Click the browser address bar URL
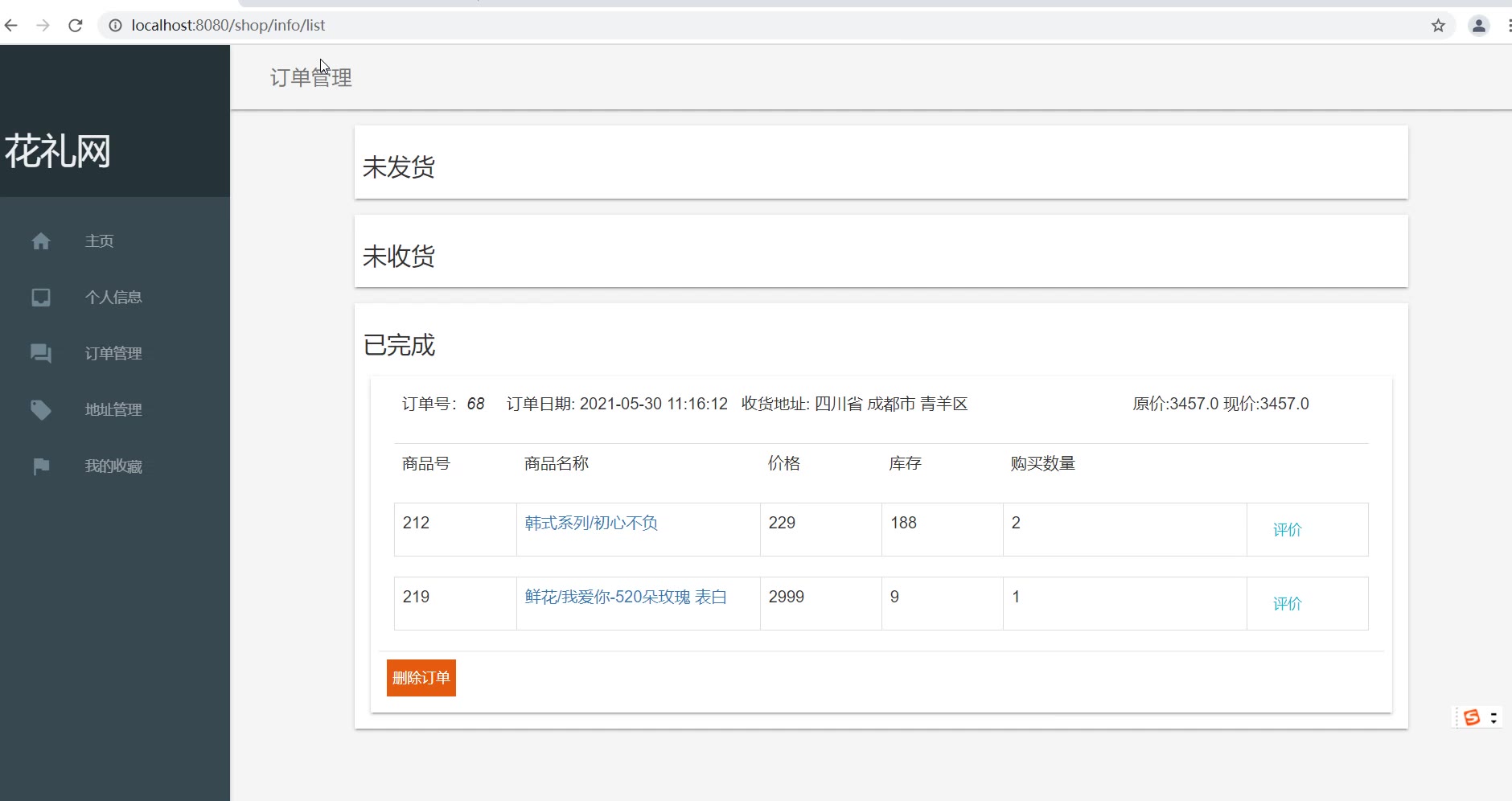1512x801 pixels. 228,26
